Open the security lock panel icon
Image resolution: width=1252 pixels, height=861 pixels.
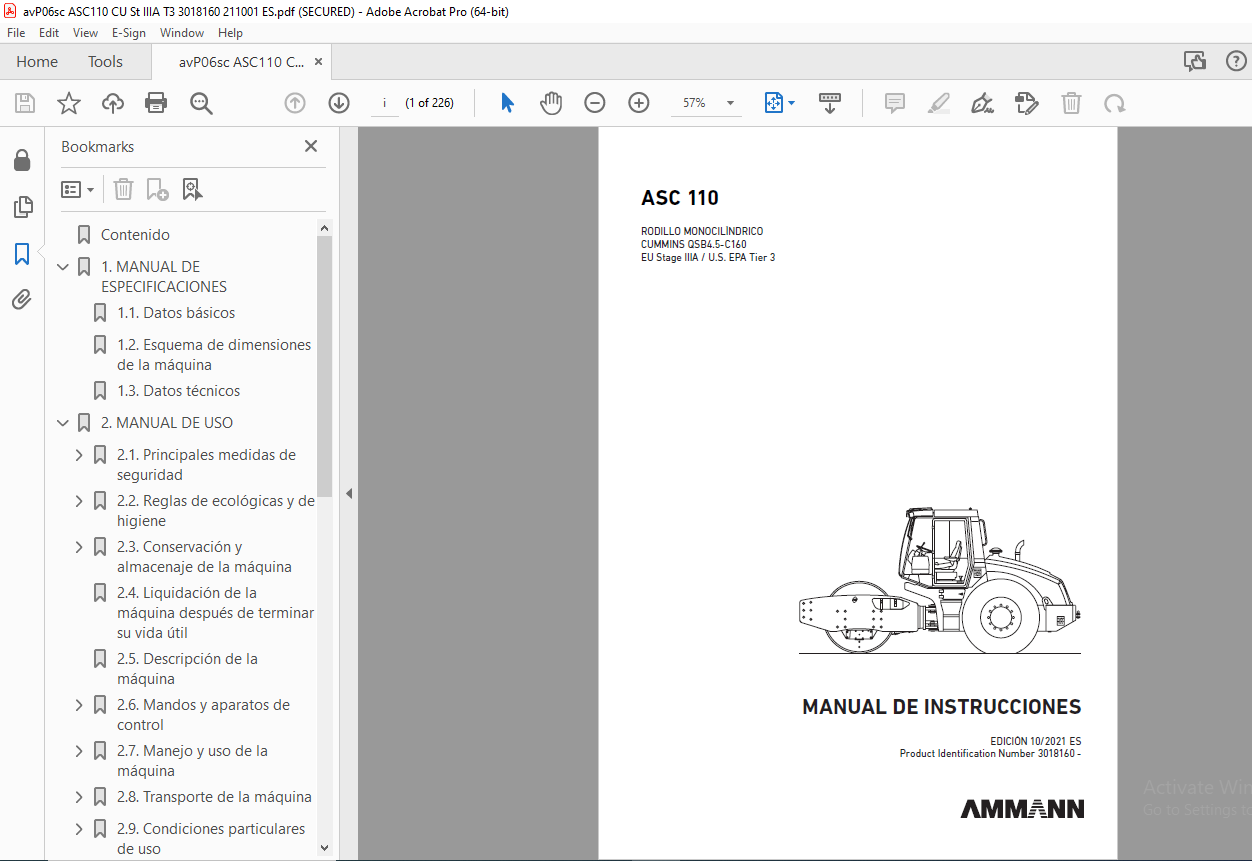pos(22,161)
